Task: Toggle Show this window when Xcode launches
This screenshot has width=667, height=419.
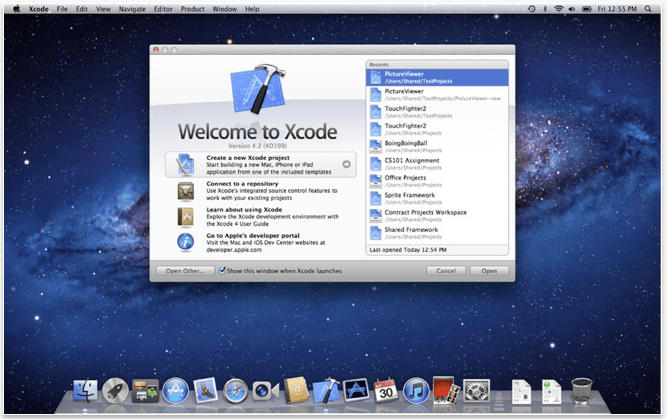Action: pos(222,271)
